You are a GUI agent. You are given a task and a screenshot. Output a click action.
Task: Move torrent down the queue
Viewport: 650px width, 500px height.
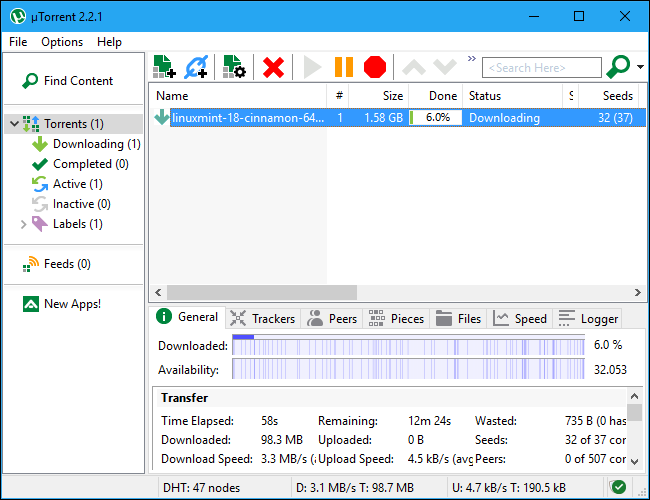(x=445, y=67)
